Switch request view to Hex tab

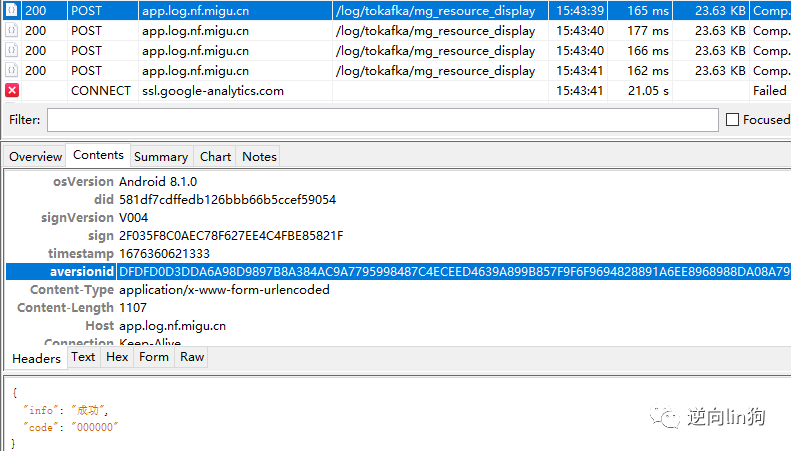tap(117, 357)
